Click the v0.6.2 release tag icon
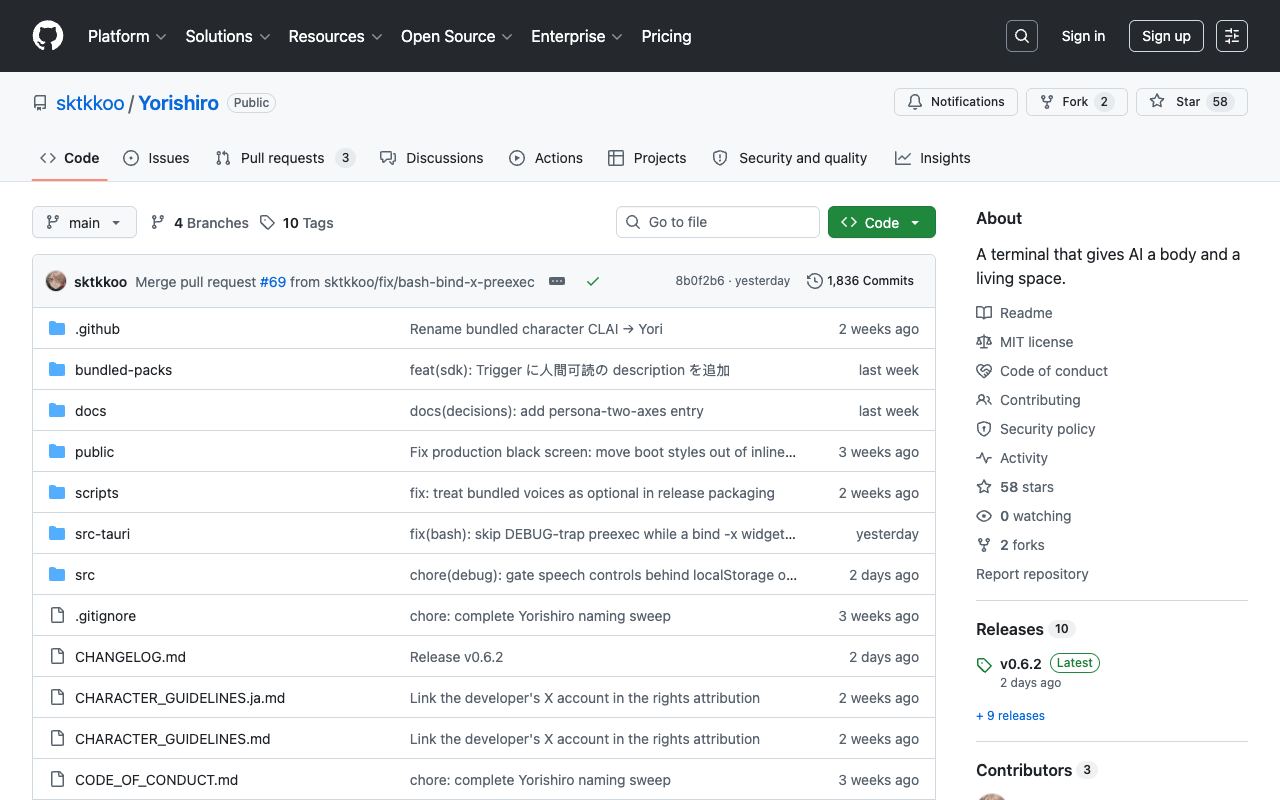The image size is (1280, 800). pos(984,665)
